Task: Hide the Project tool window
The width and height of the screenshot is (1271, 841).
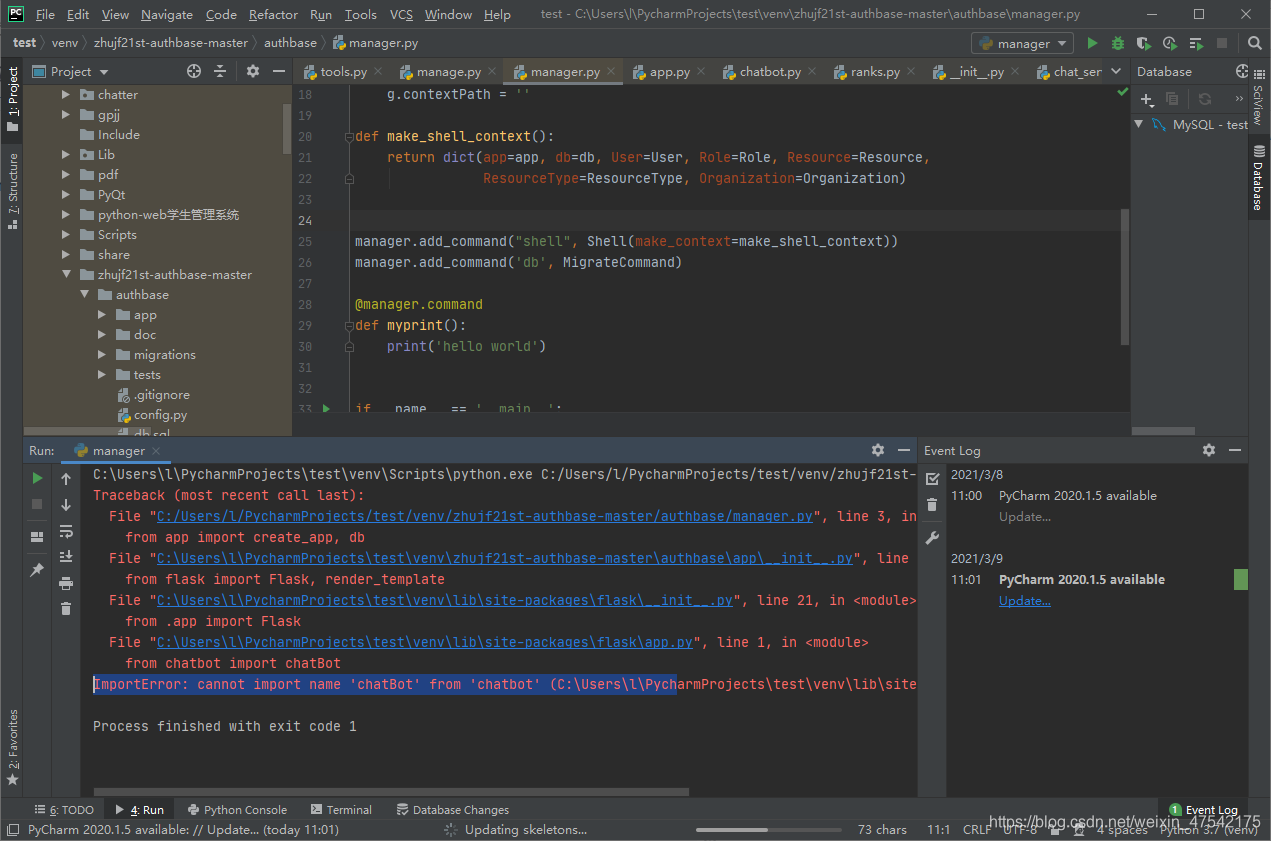Action: tap(277, 71)
